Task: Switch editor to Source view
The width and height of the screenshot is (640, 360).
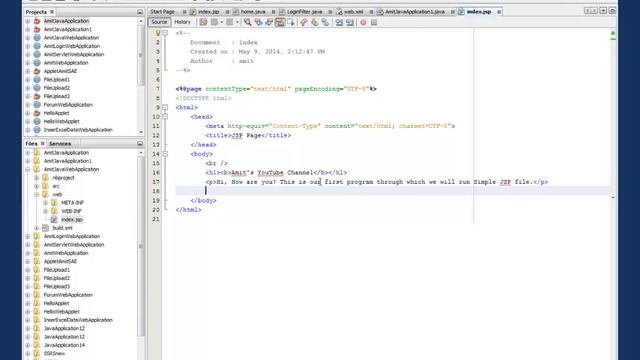Action: point(159,22)
